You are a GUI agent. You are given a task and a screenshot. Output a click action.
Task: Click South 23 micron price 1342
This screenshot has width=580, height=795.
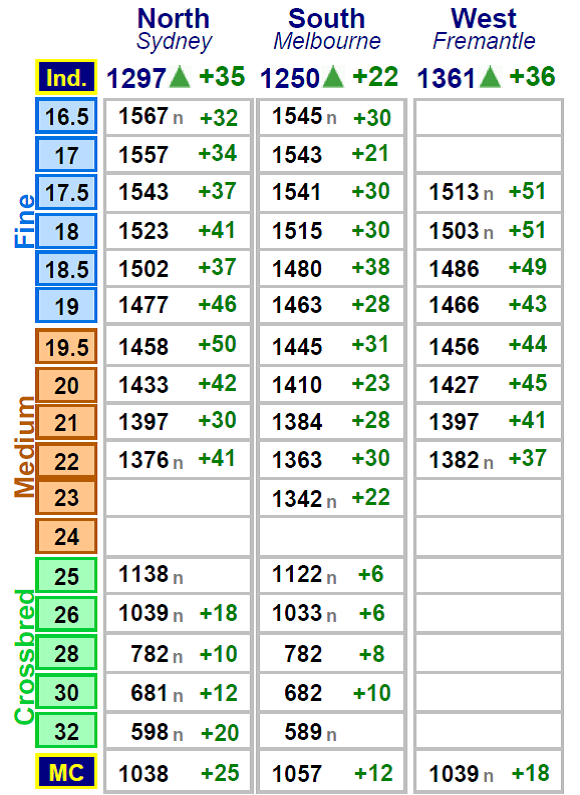click(x=297, y=499)
